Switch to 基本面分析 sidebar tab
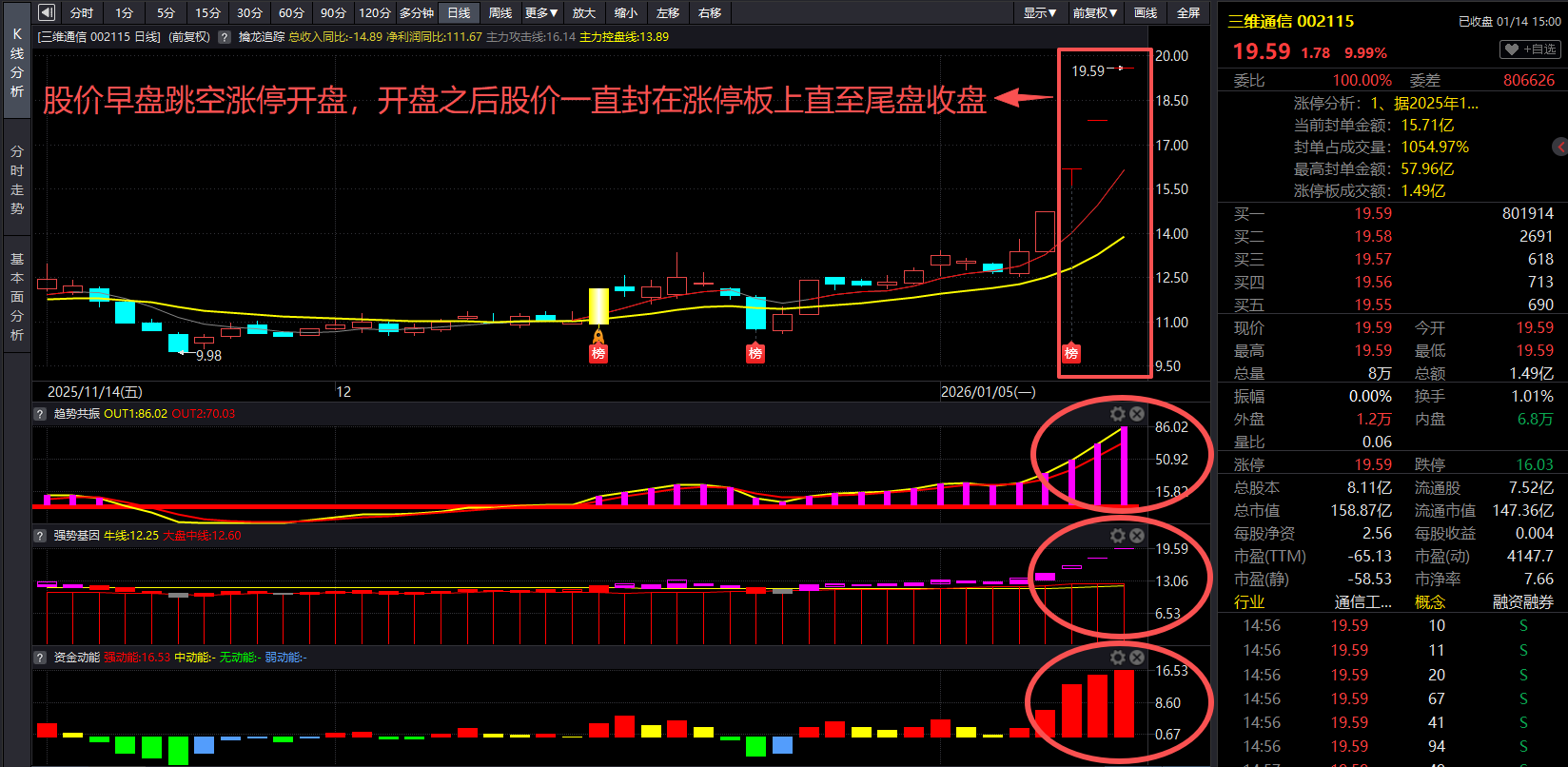Image resolution: width=1568 pixels, height=767 pixels. click(x=17, y=297)
